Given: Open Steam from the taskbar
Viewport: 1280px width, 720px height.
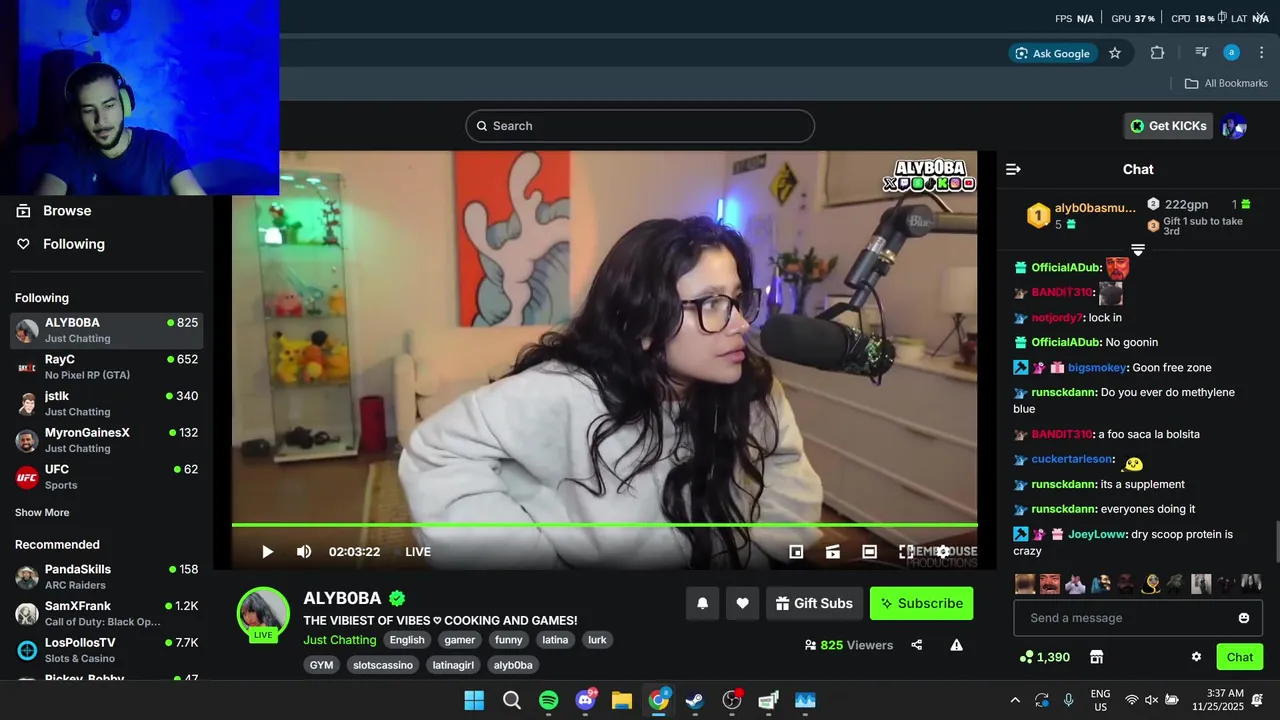Looking at the screenshot, I should coord(695,700).
